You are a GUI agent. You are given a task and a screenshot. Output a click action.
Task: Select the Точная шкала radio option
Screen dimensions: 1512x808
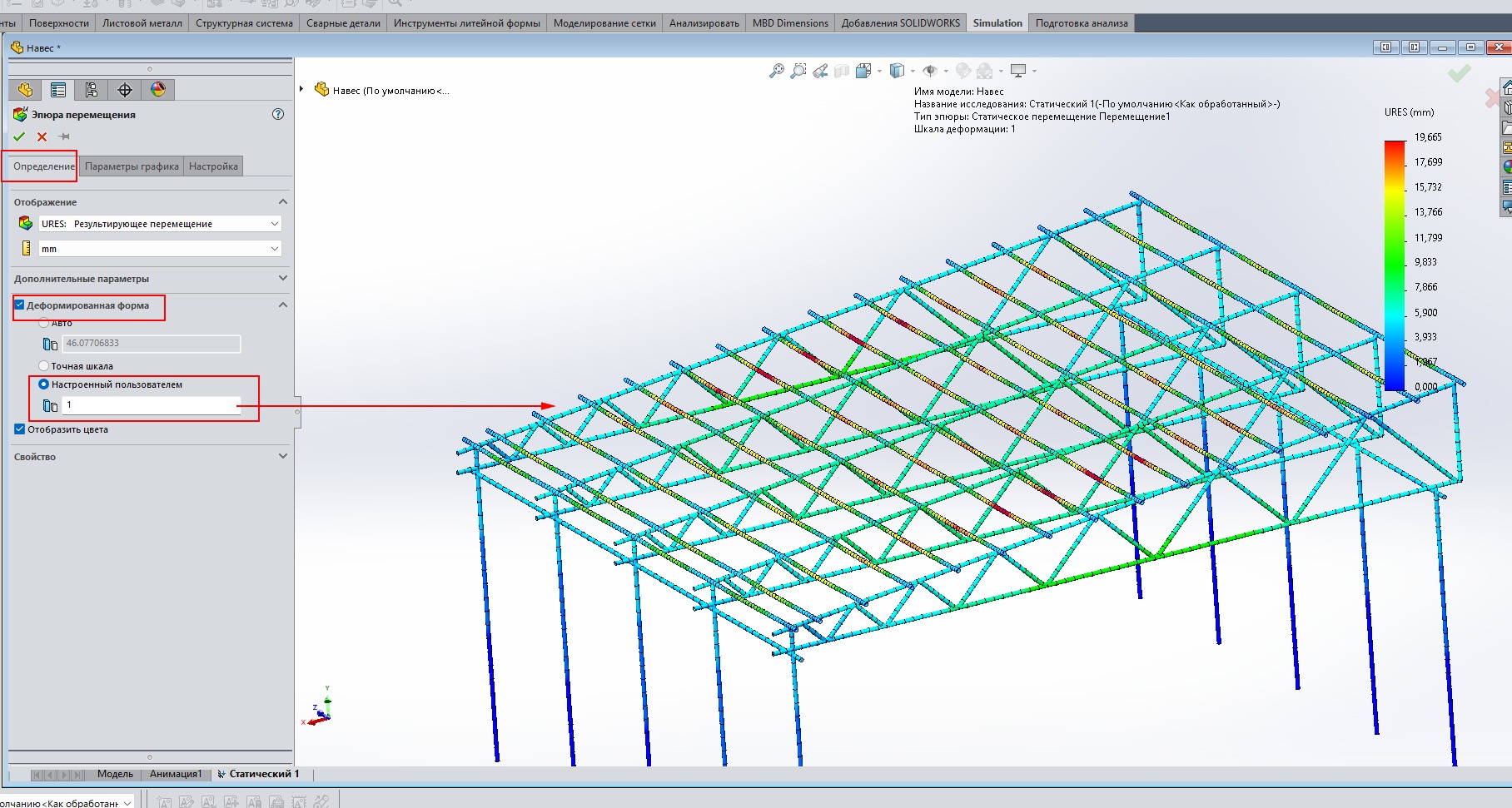[x=44, y=366]
